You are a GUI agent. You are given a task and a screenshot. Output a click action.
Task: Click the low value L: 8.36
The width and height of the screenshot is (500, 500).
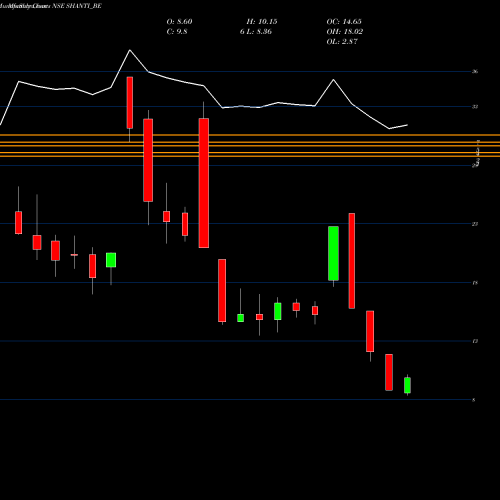[x=259, y=32]
